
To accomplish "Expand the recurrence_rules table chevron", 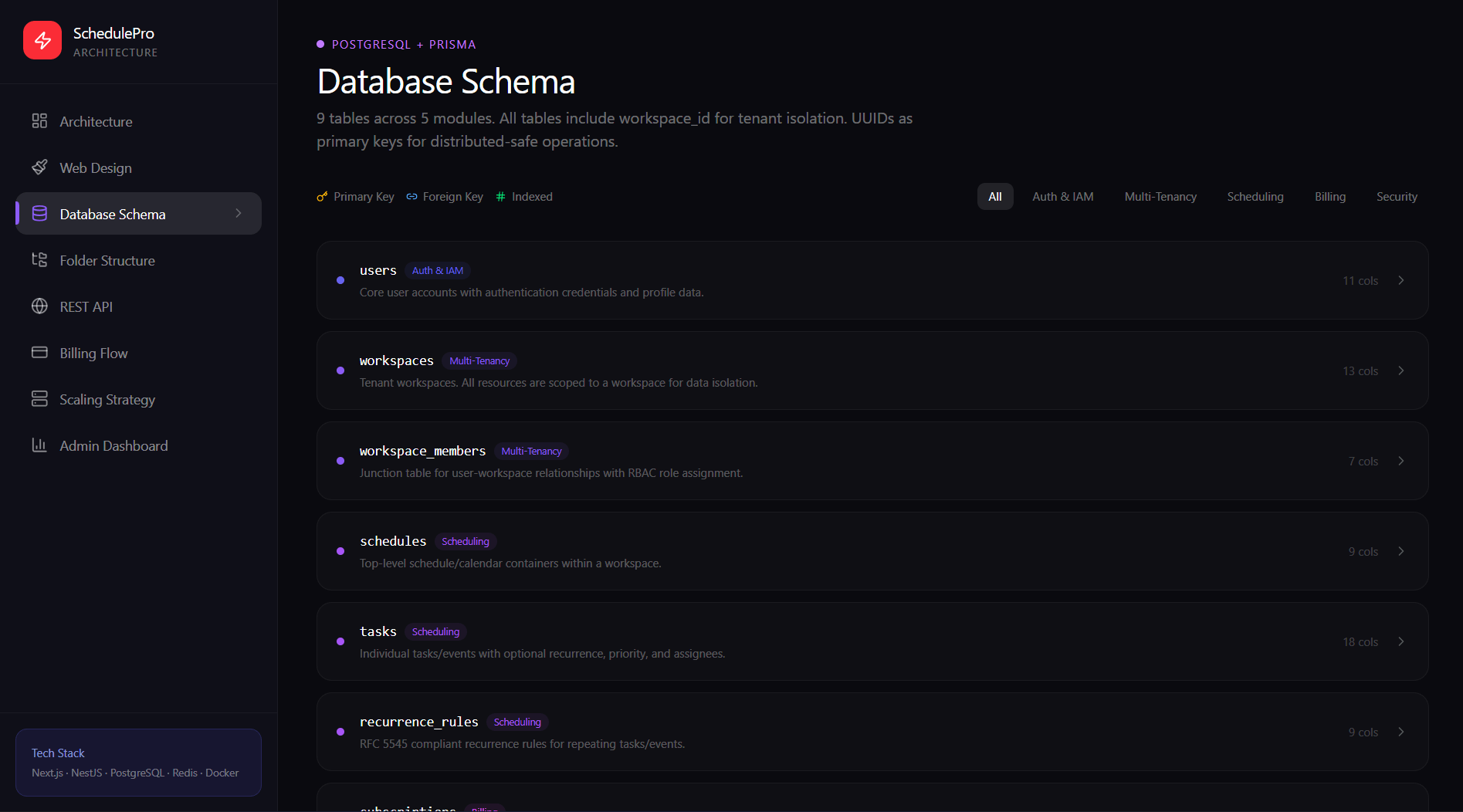I will point(1401,732).
